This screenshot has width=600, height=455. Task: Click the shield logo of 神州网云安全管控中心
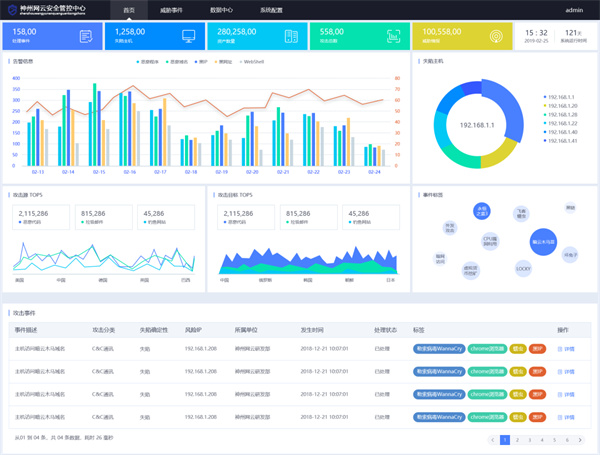(x=11, y=10)
